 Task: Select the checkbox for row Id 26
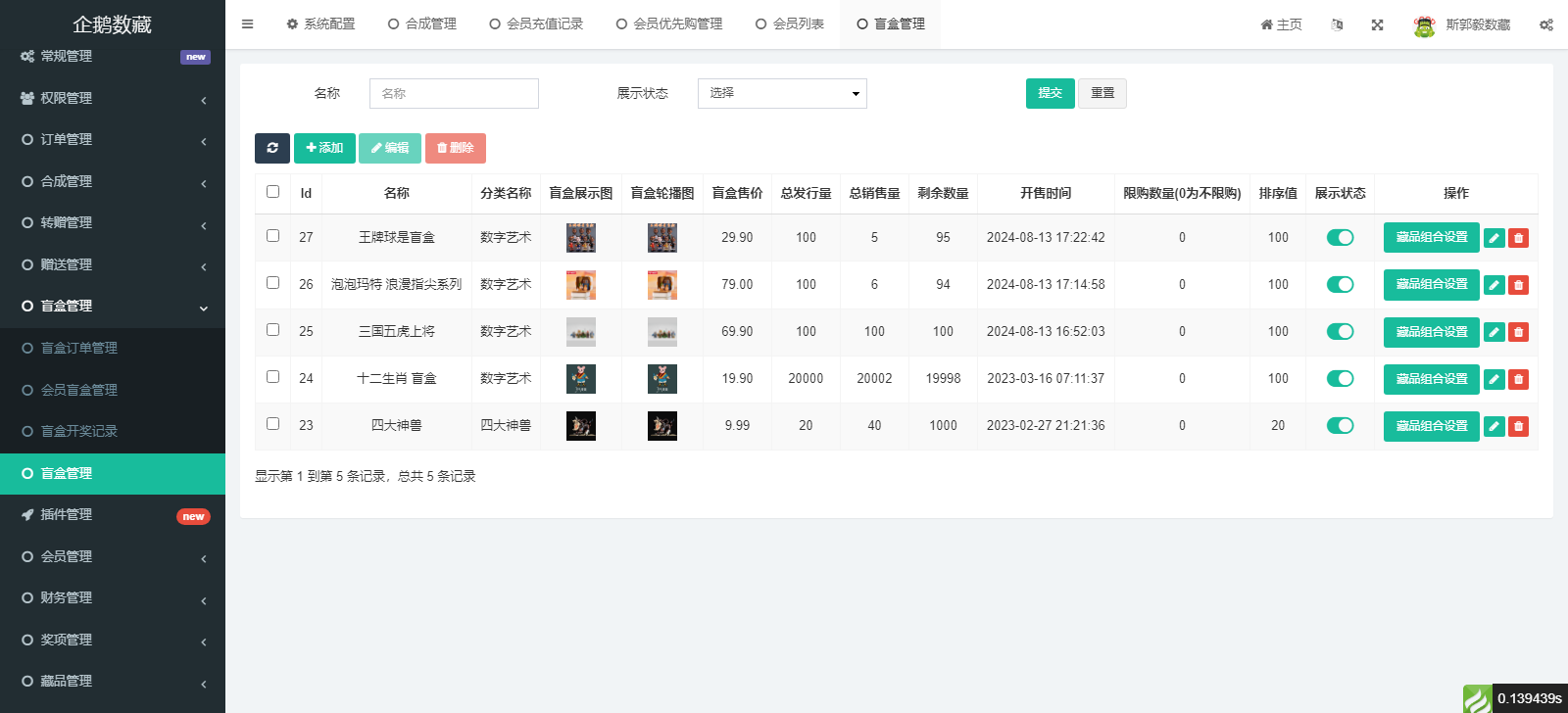[272, 283]
